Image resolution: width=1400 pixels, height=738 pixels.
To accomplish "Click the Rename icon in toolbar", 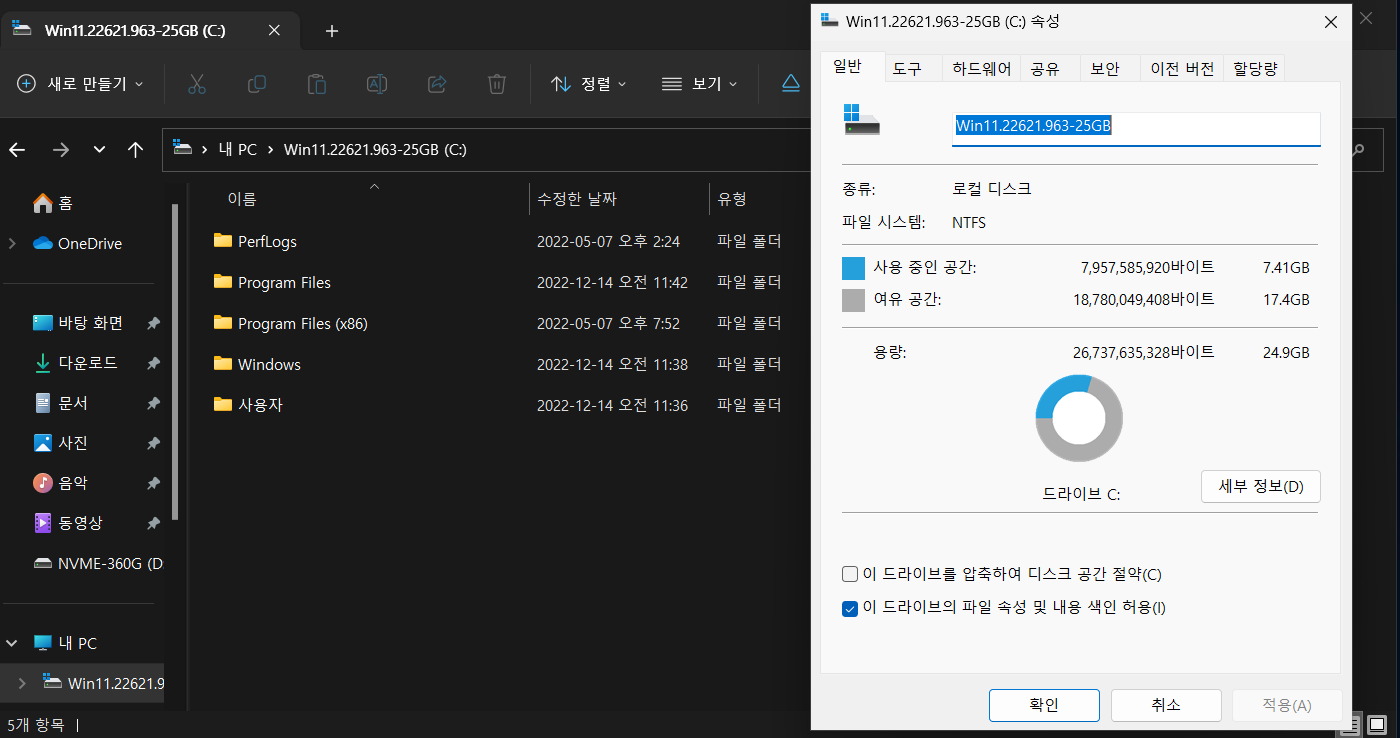I will pyautogui.click(x=377, y=84).
